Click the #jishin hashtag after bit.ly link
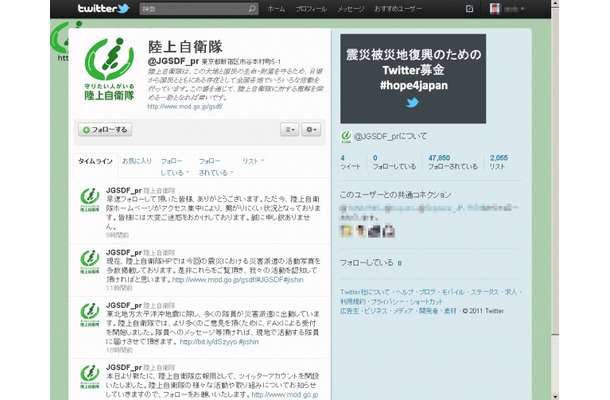Viewport: 610px width, 400px height. tap(249, 342)
